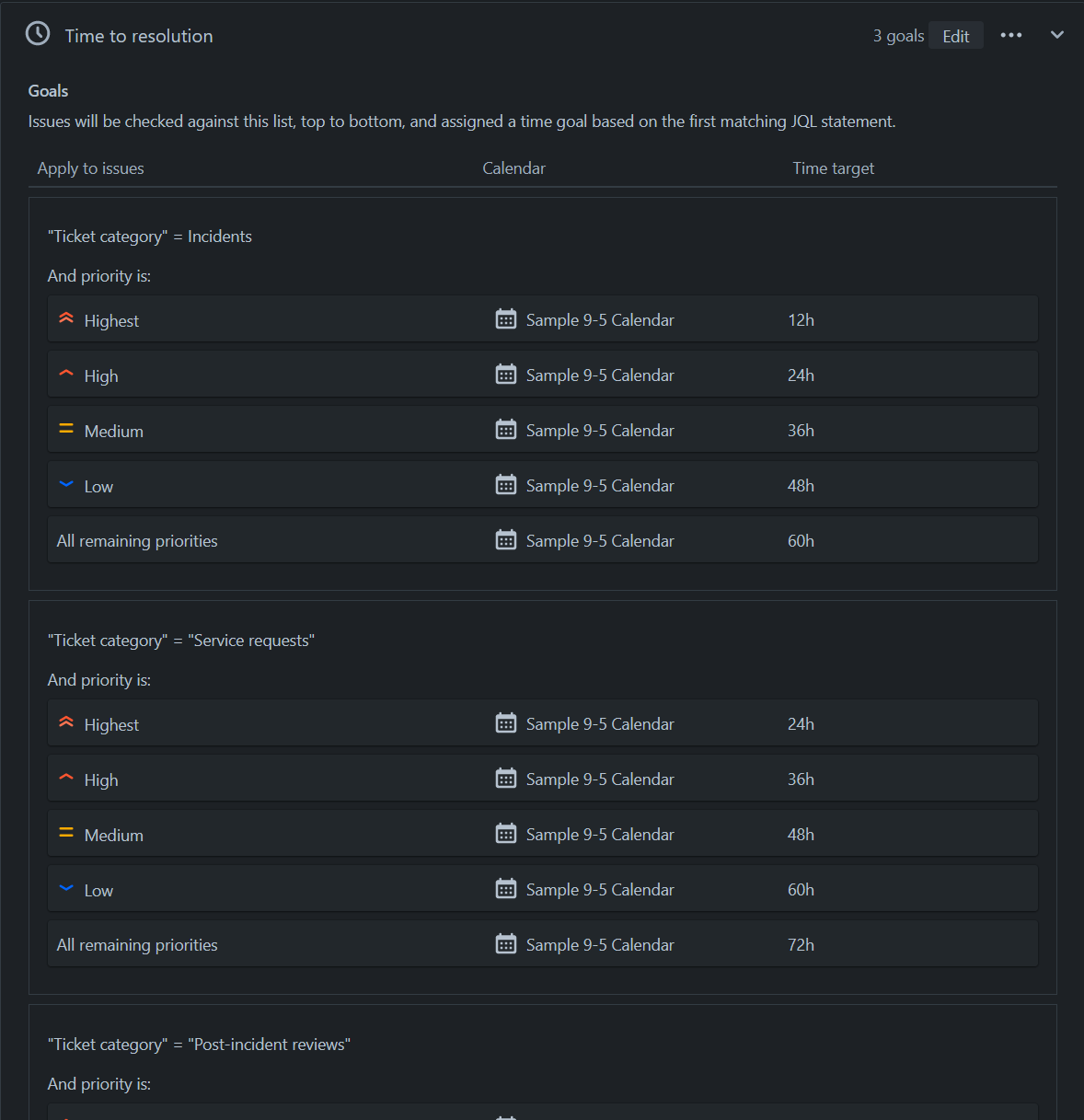The height and width of the screenshot is (1120, 1084).
Task: Click Medium priority icon under Incidents
Action: coord(66,429)
